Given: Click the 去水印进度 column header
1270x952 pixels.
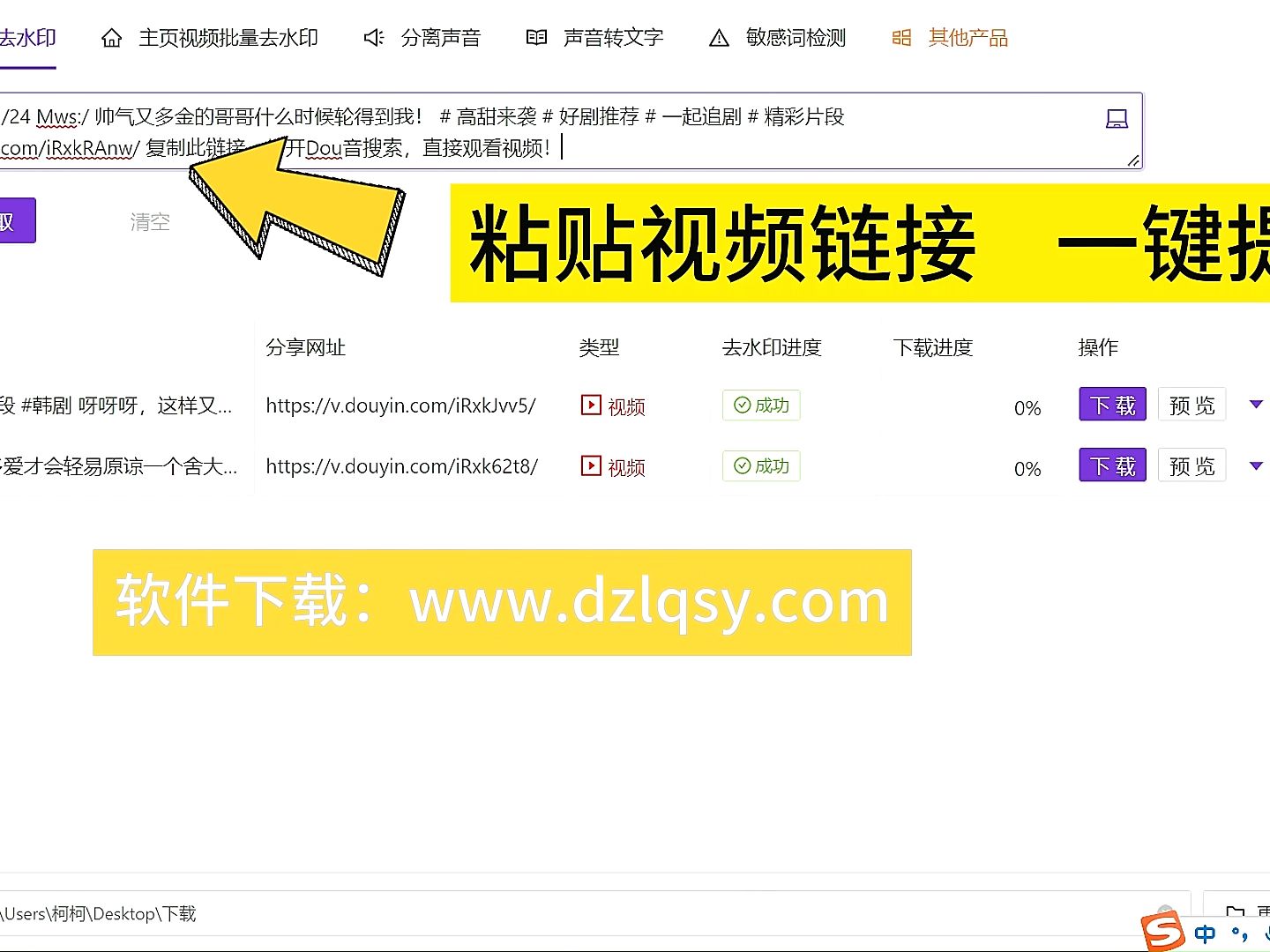Looking at the screenshot, I should pos(772,347).
